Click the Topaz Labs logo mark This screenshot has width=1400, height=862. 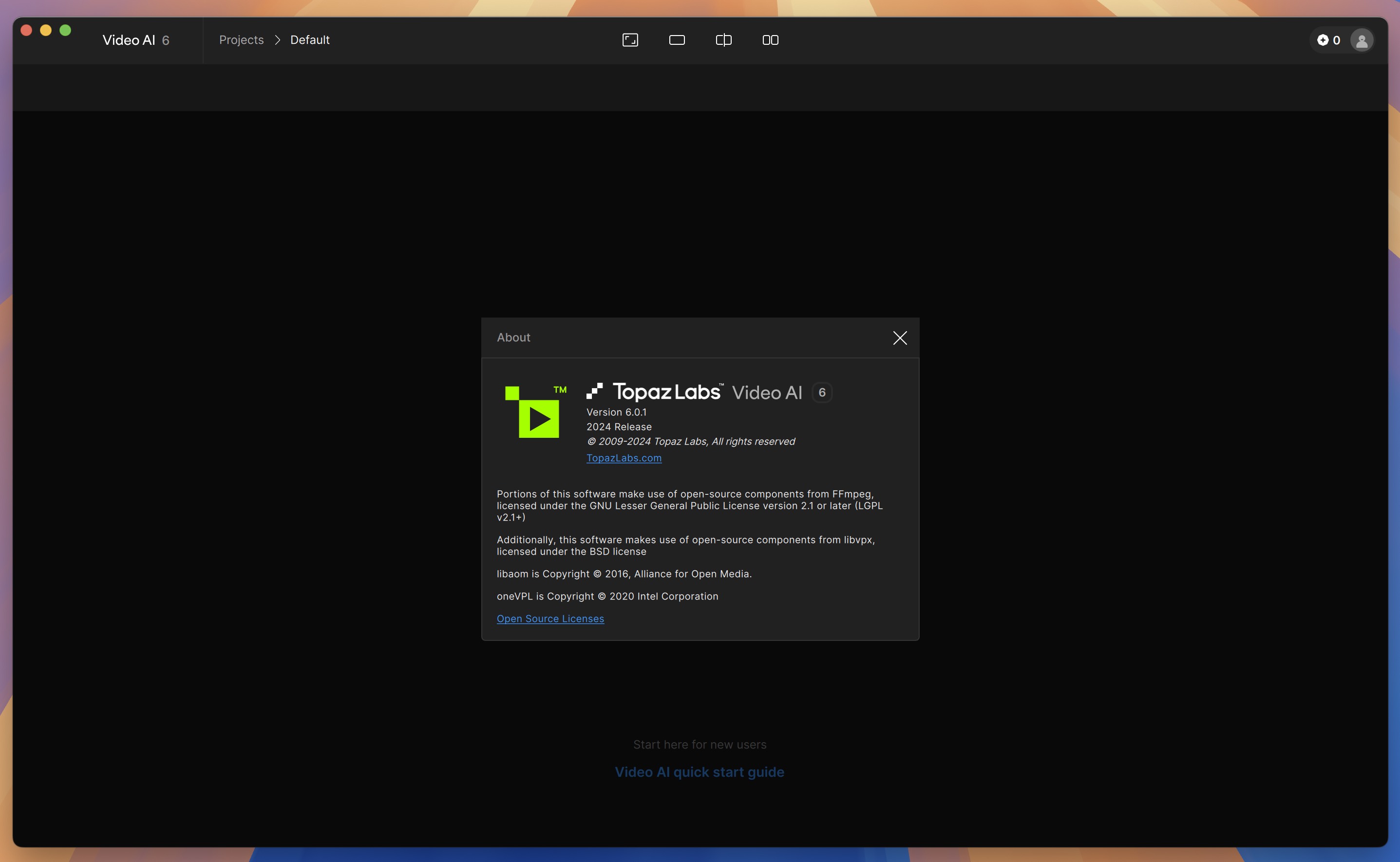pos(594,391)
